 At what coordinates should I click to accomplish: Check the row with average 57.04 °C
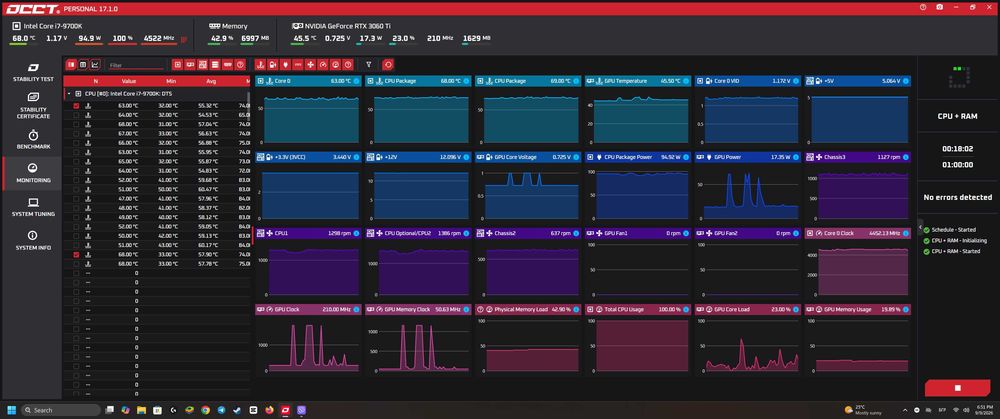(x=77, y=124)
